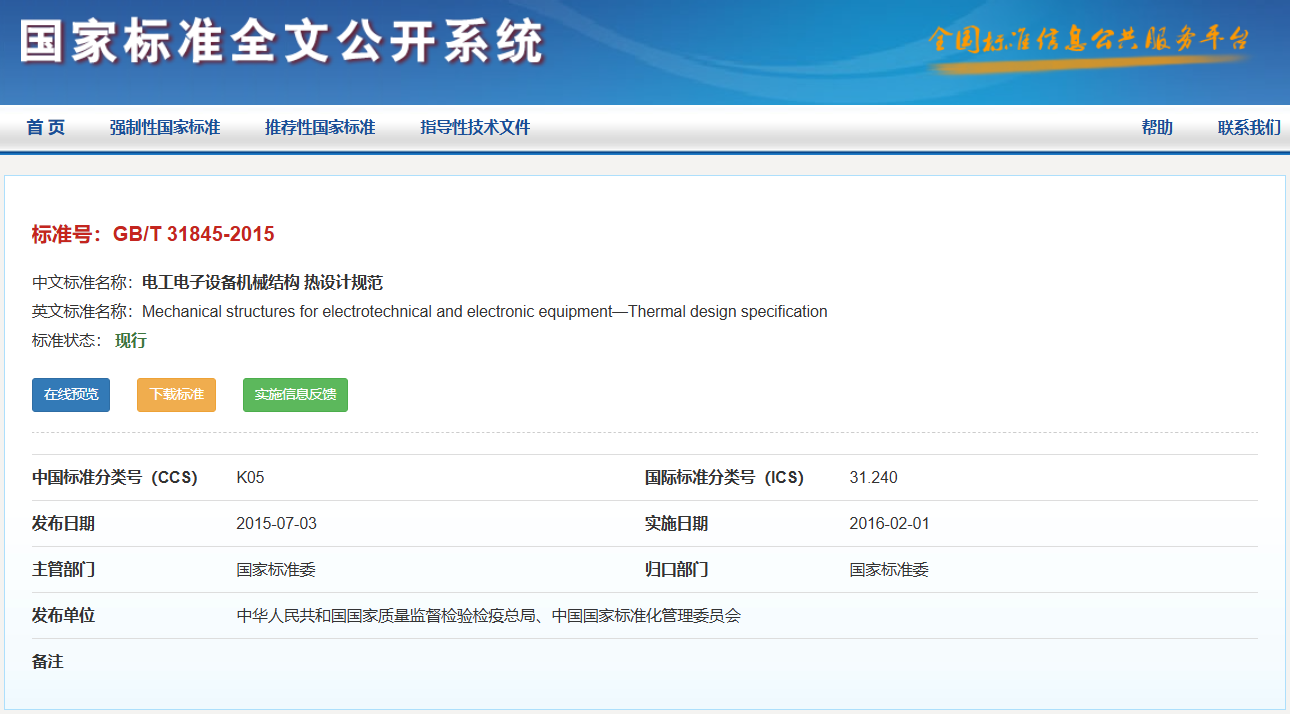This screenshot has width=1290, height=714.
Task: Click the 全国标准信息公共服务平台 logo
Action: [1089, 41]
